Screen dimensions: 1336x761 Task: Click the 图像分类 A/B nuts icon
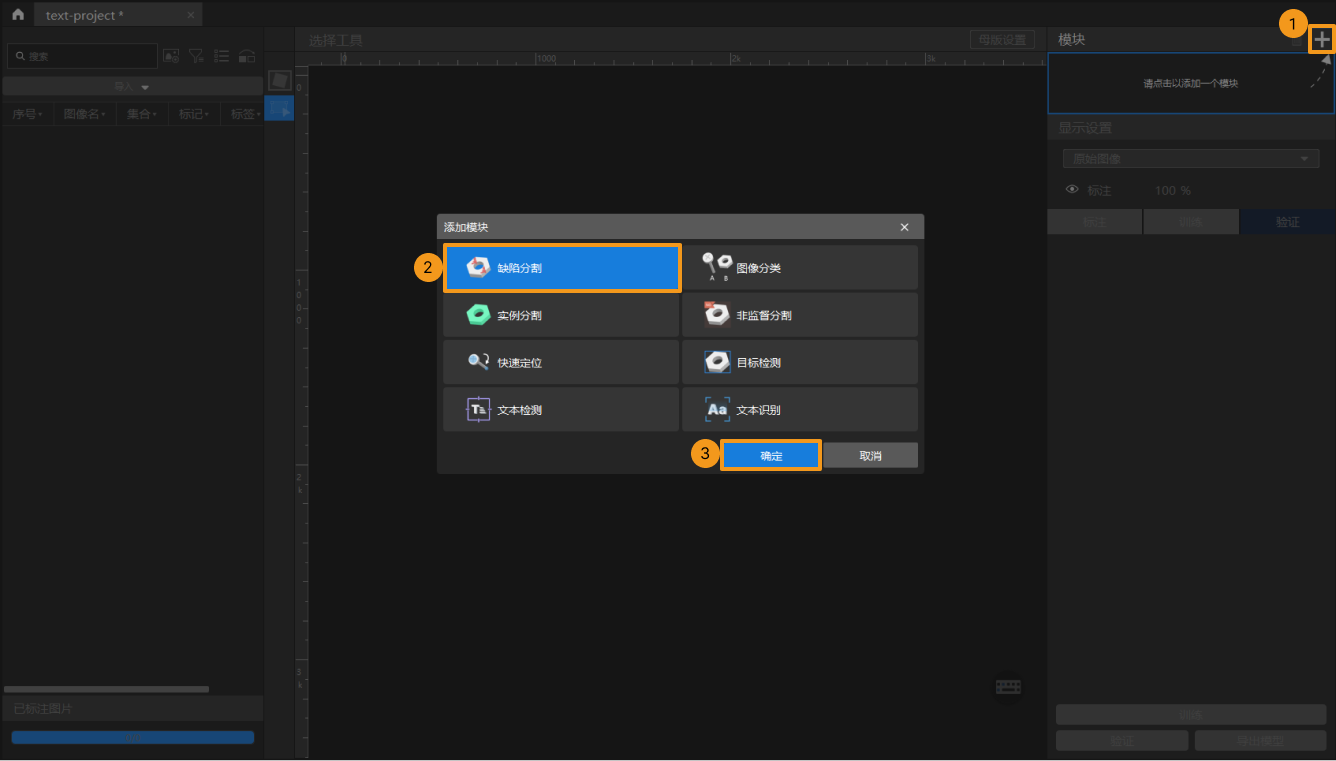coord(716,267)
